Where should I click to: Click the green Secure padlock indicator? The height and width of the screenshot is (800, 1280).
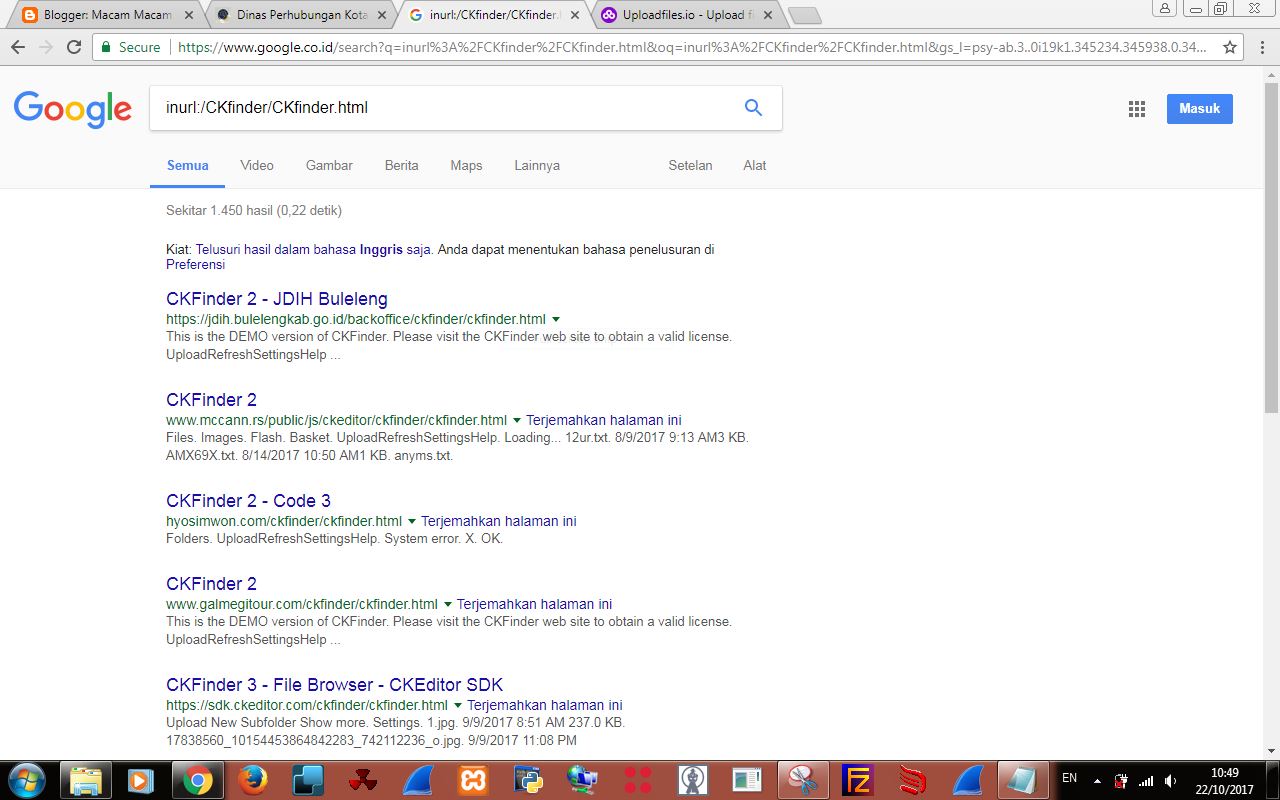coord(130,47)
